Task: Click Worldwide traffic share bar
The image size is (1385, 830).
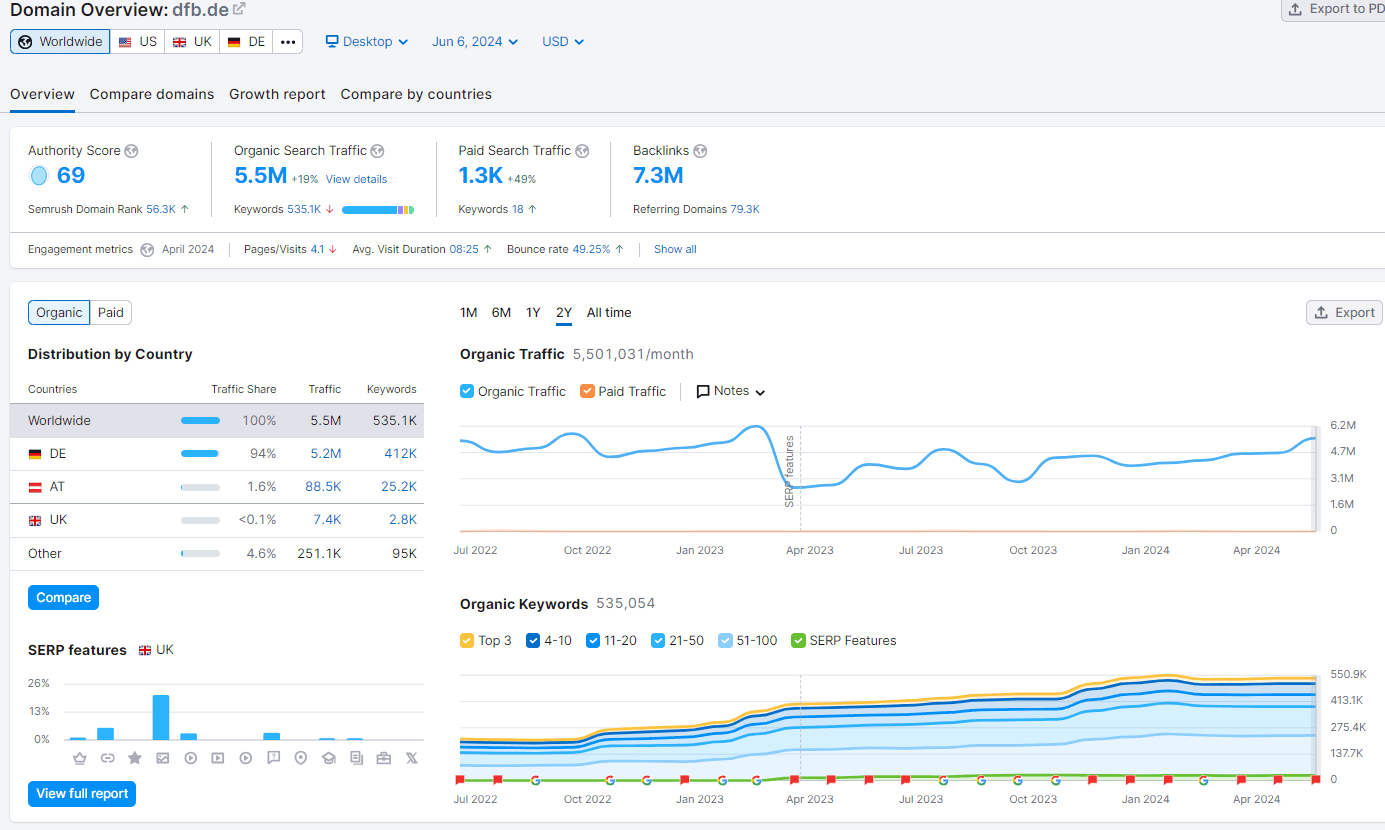Action: pyautogui.click(x=200, y=421)
